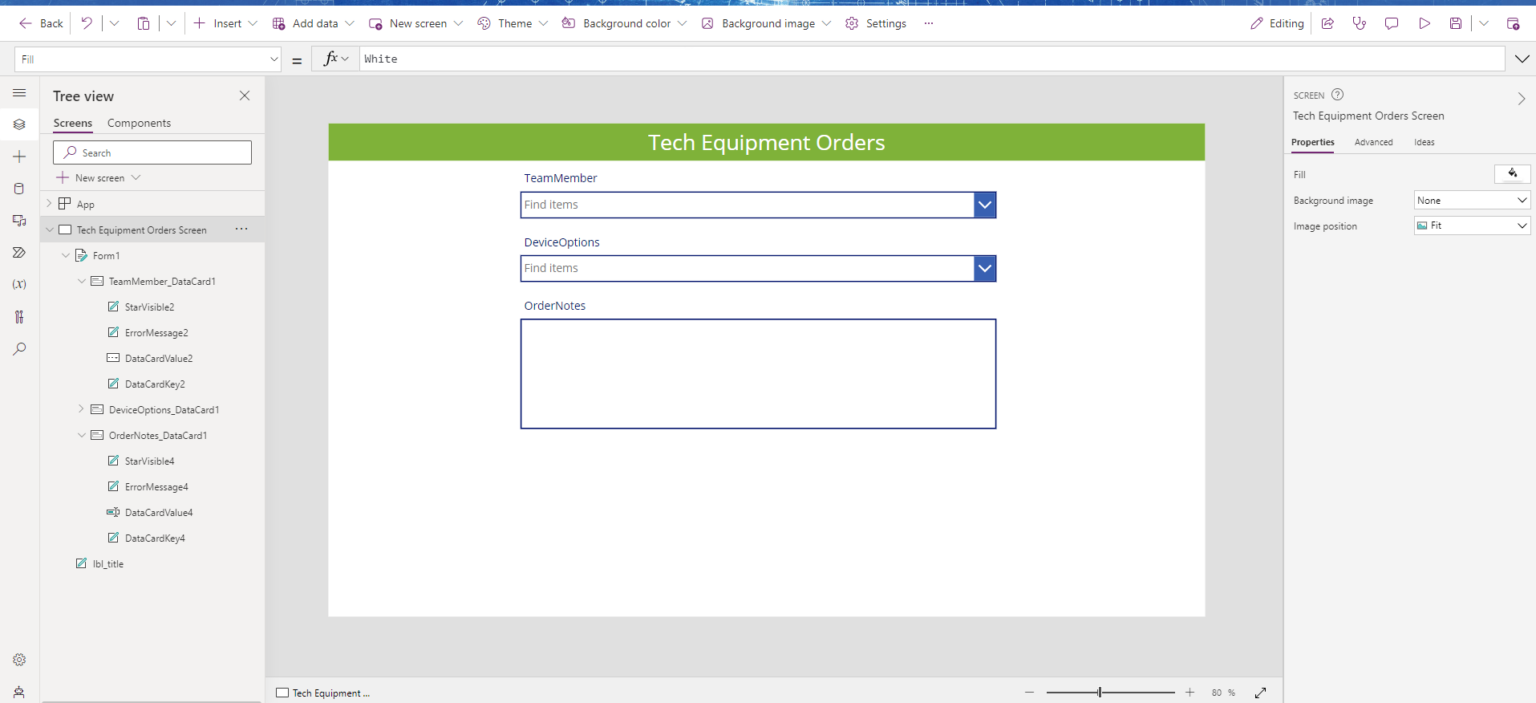
Task: Open the Variables panel (x) icon
Action: click(19, 284)
